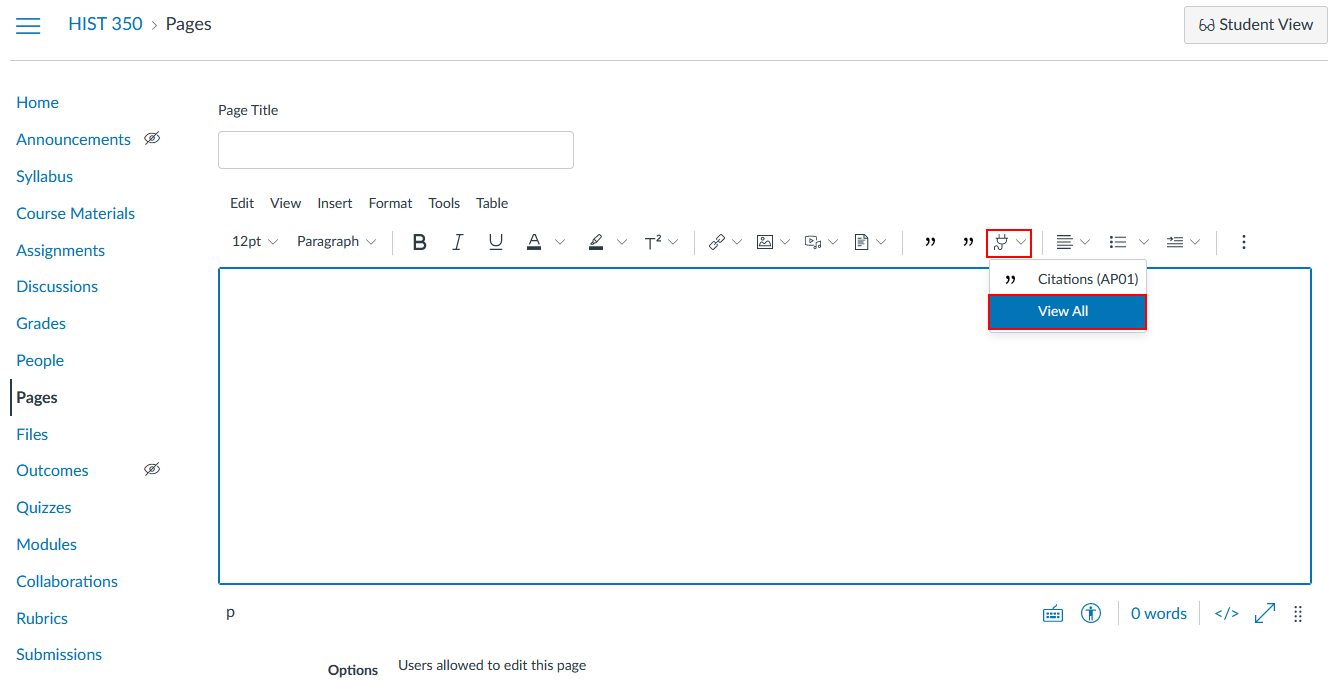Open text color picker arrow
The width and height of the screenshot is (1343, 681).
[560, 242]
